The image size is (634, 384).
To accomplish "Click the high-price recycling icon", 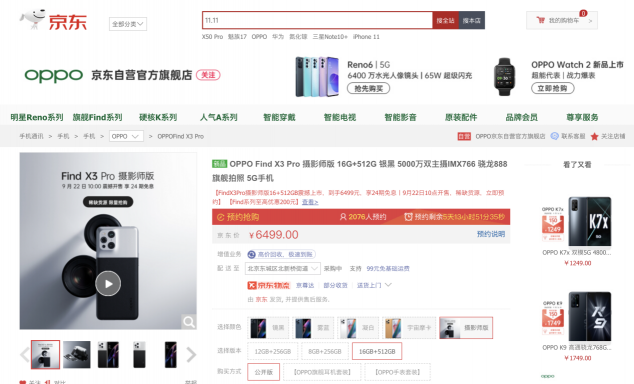I will [x=251, y=254].
